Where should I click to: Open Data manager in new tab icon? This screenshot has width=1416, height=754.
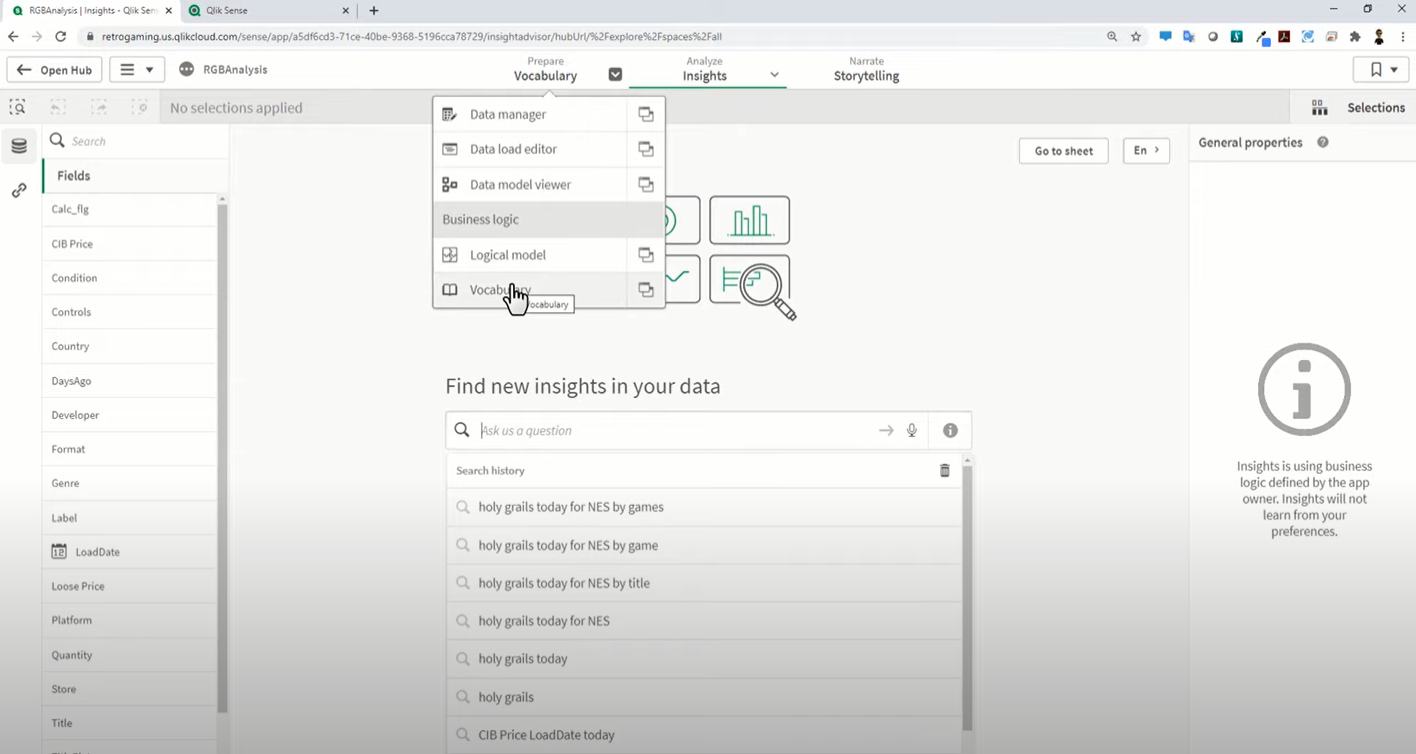[x=646, y=114]
